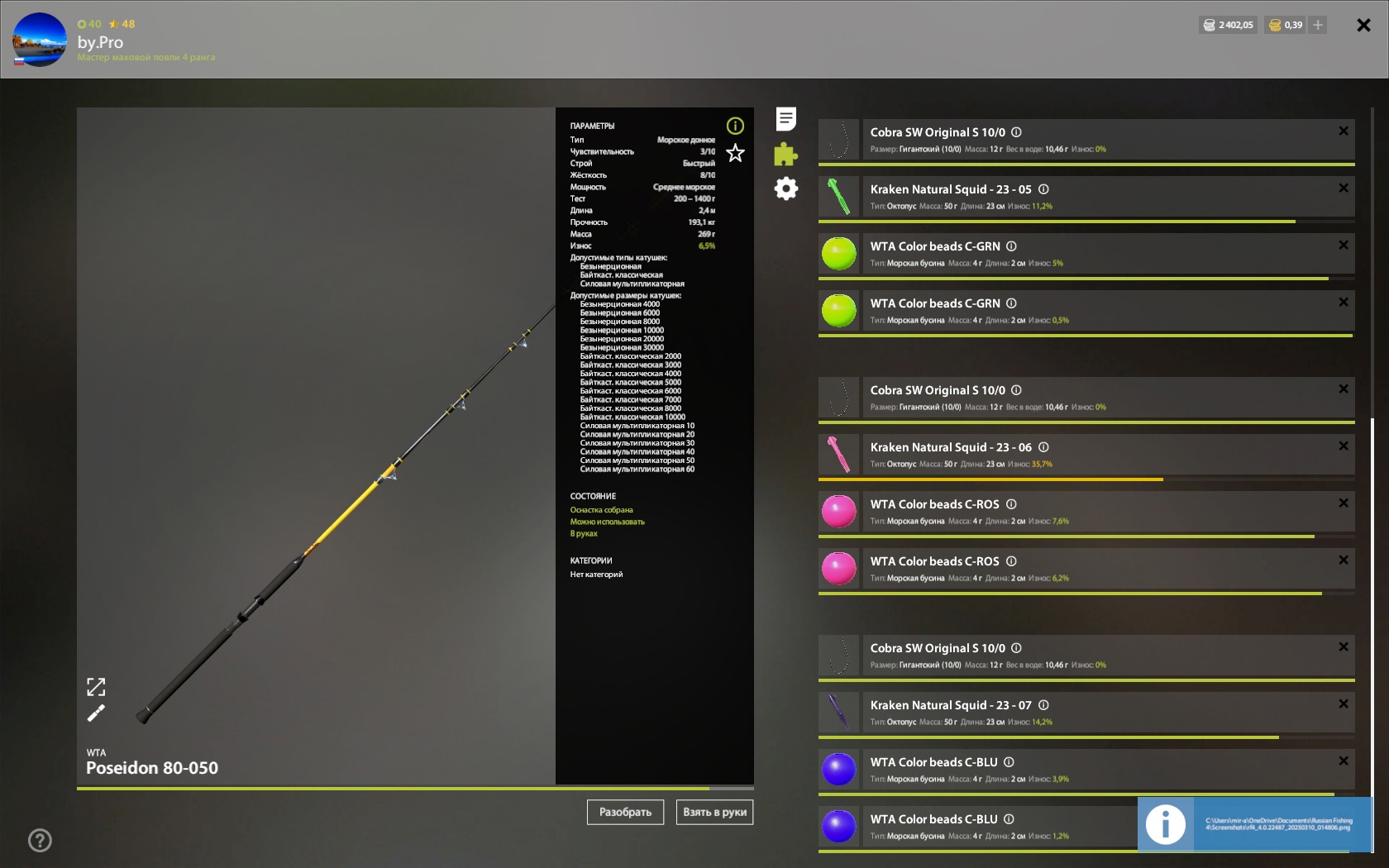Show info for Kraken Natural Squid - 23 - 07
1389x868 pixels.
coord(1043,705)
